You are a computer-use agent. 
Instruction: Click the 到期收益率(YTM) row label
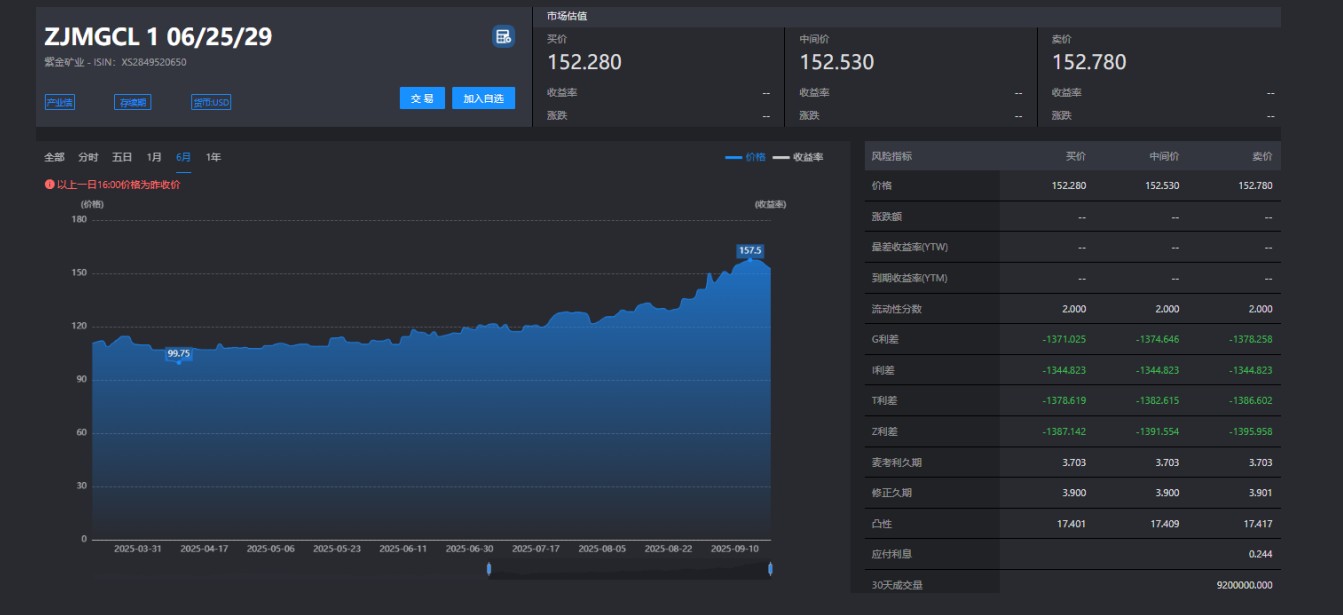pyautogui.click(x=910, y=278)
